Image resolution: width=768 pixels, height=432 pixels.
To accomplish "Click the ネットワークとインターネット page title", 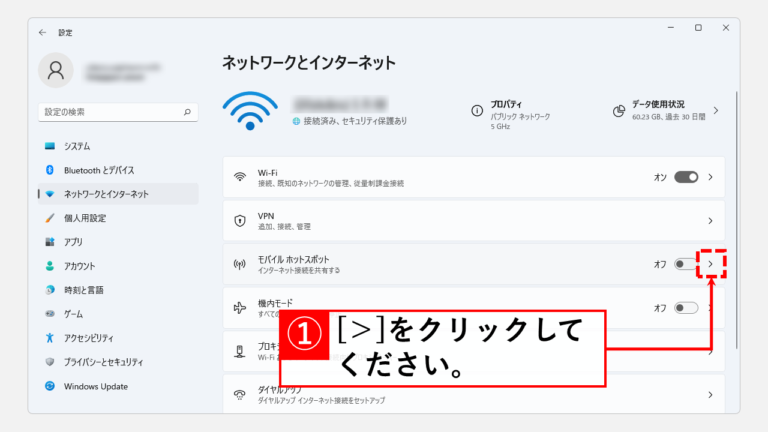I will click(309, 63).
